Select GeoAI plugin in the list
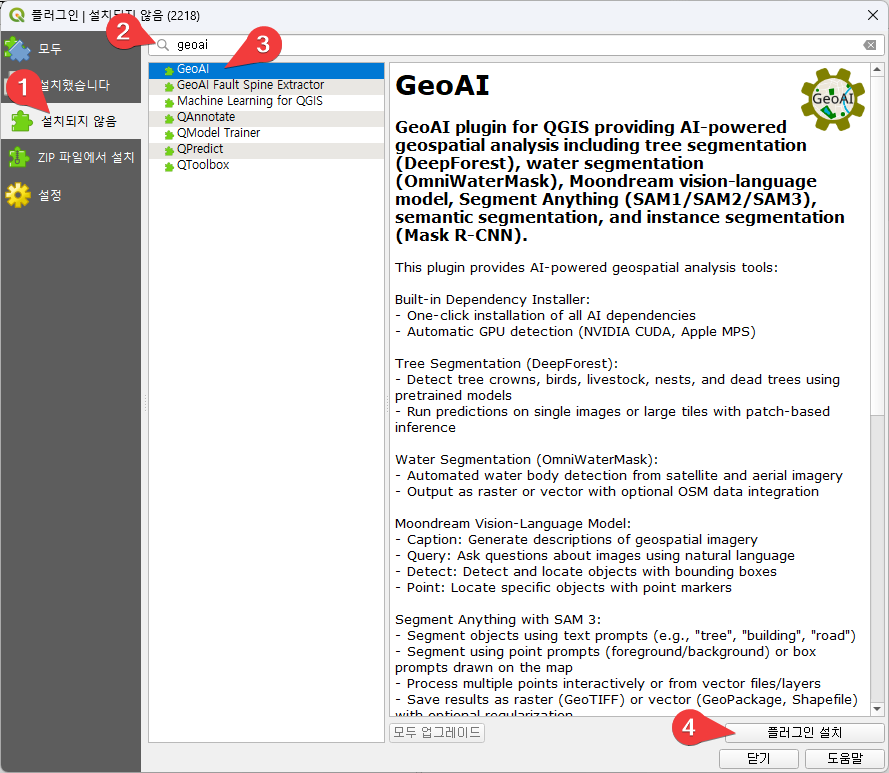 [193, 70]
